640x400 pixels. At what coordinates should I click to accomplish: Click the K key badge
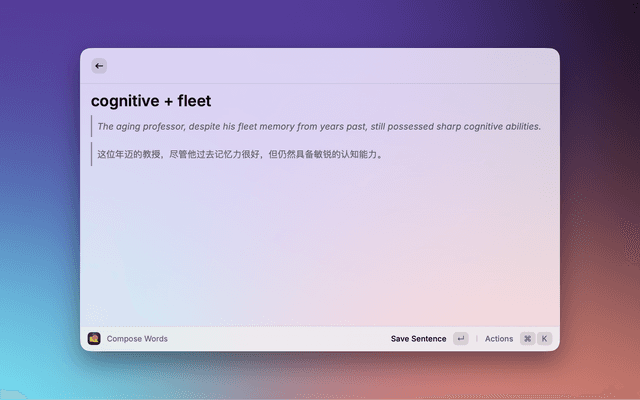tap(545, 339)
